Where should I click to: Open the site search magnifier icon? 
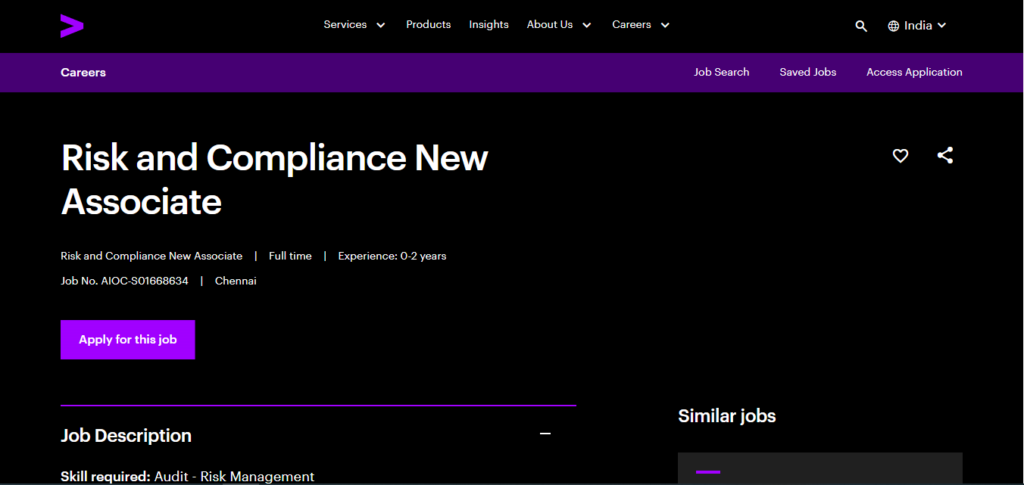pos(861,26)
